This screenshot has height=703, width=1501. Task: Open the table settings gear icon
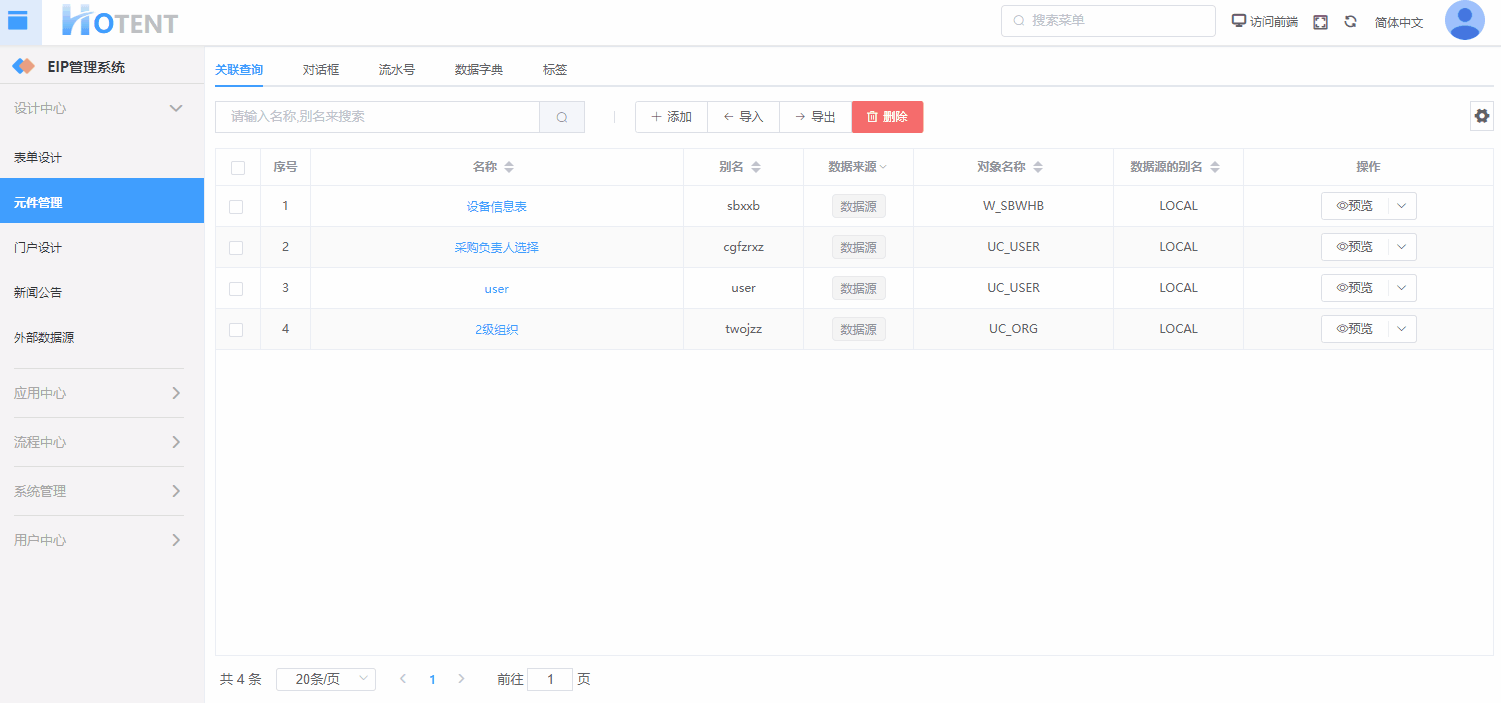pyautogui.click(x=1481, y=116)
